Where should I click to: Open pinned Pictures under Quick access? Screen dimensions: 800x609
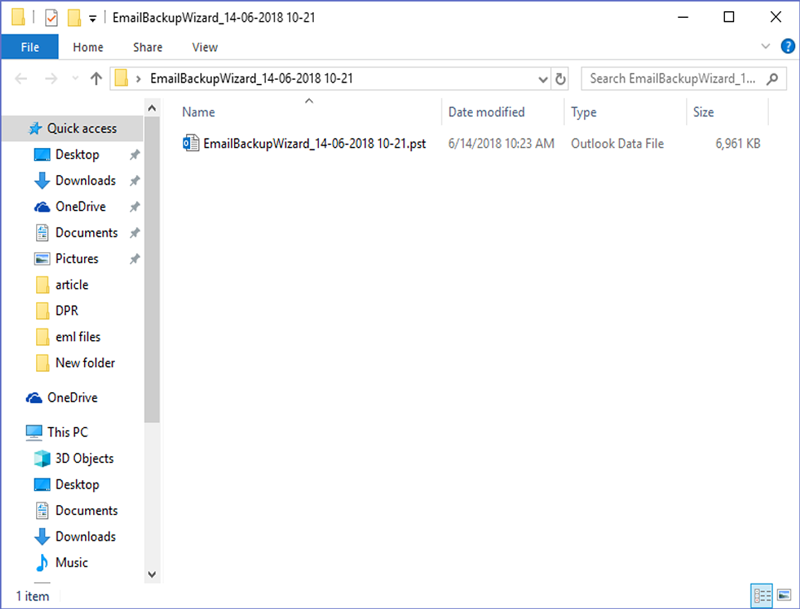point(77,259)
